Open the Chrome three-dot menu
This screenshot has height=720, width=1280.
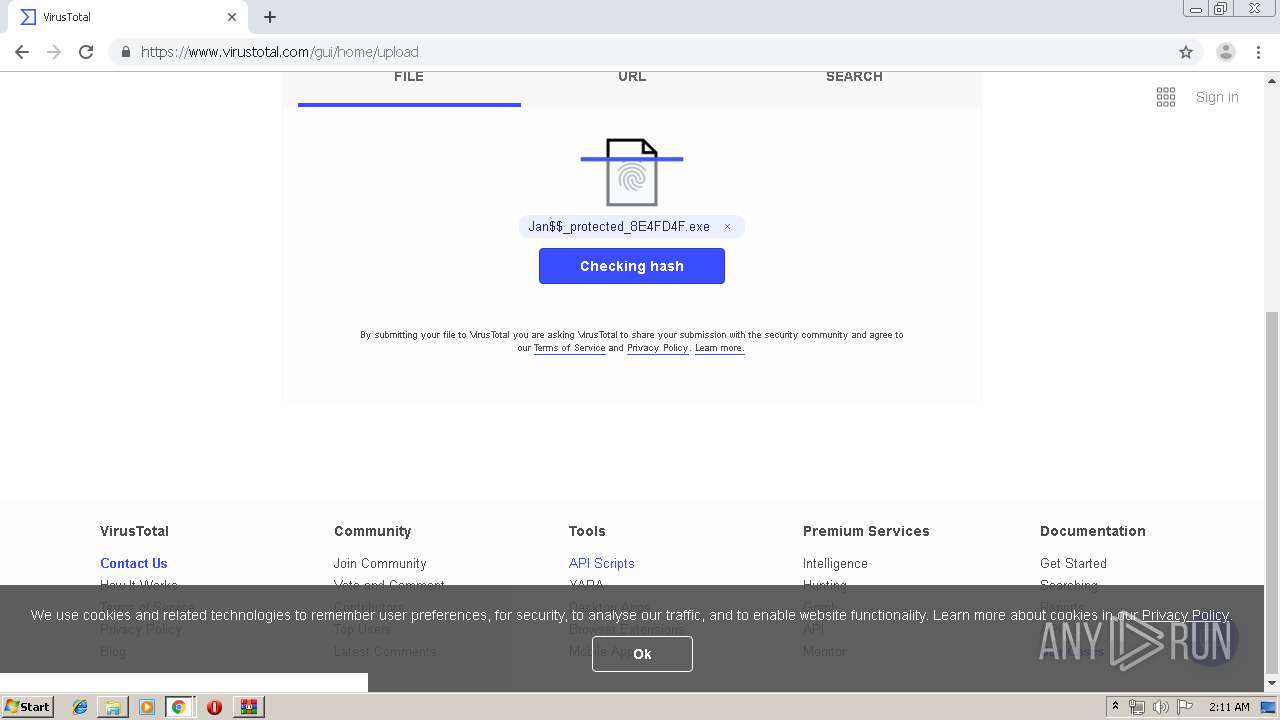point(1258,52)
